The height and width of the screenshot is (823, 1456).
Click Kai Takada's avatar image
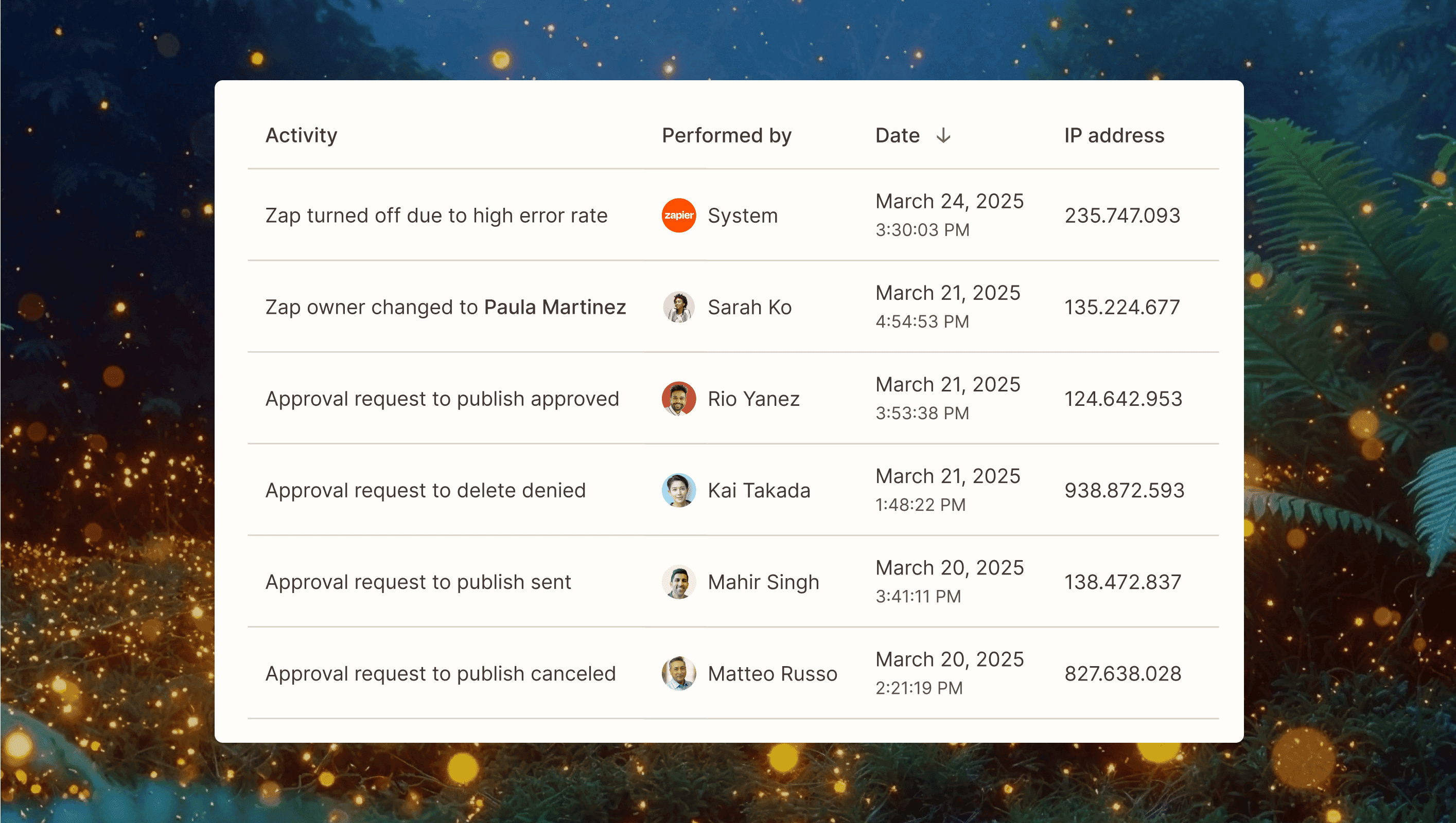pyautogui.click(x=678, y=490)
